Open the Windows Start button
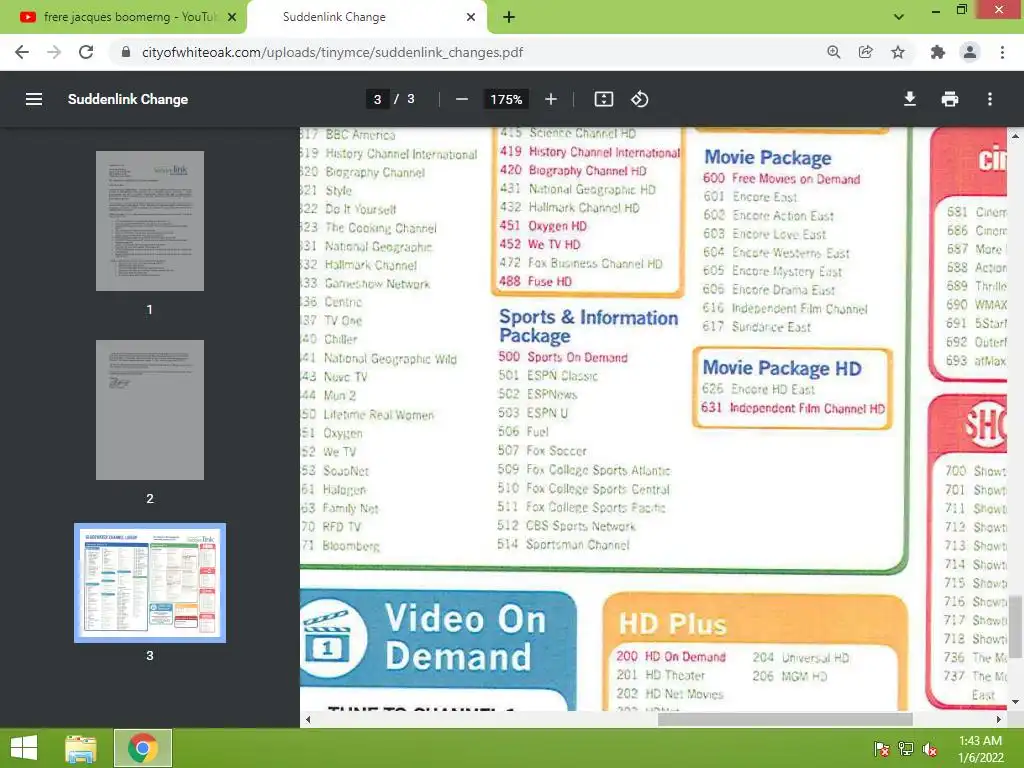The height and width of the screenshot is (768, 1024). 24,748
